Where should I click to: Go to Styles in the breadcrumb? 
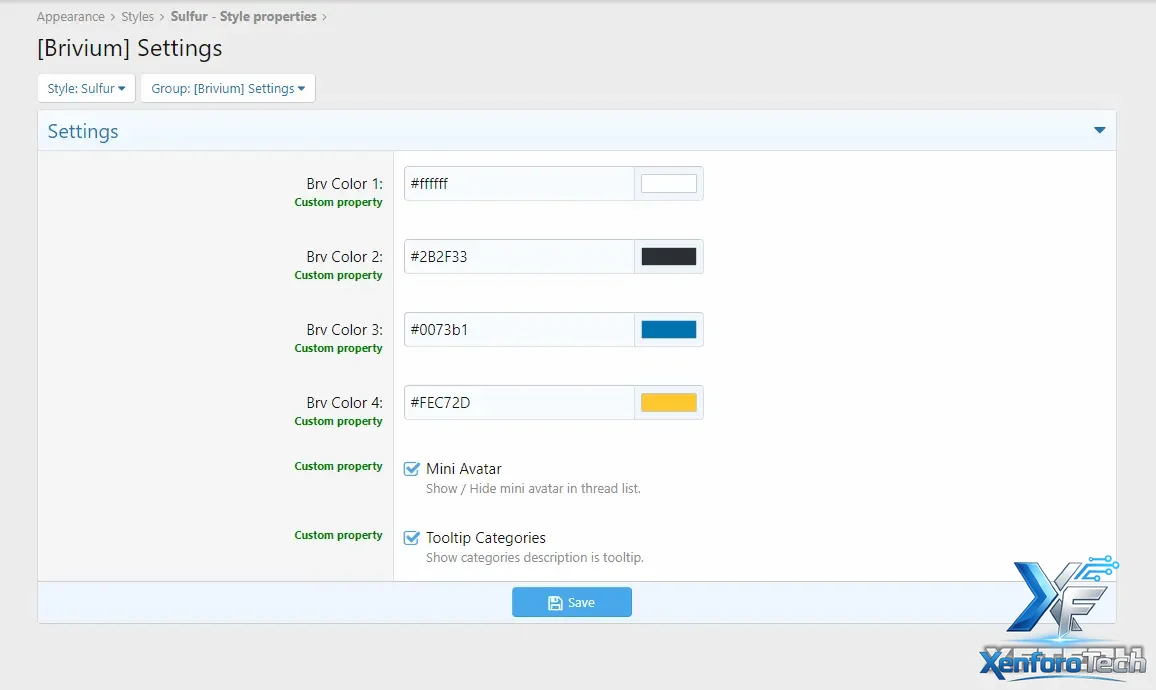pyautogui.click(x=138, y=17)
